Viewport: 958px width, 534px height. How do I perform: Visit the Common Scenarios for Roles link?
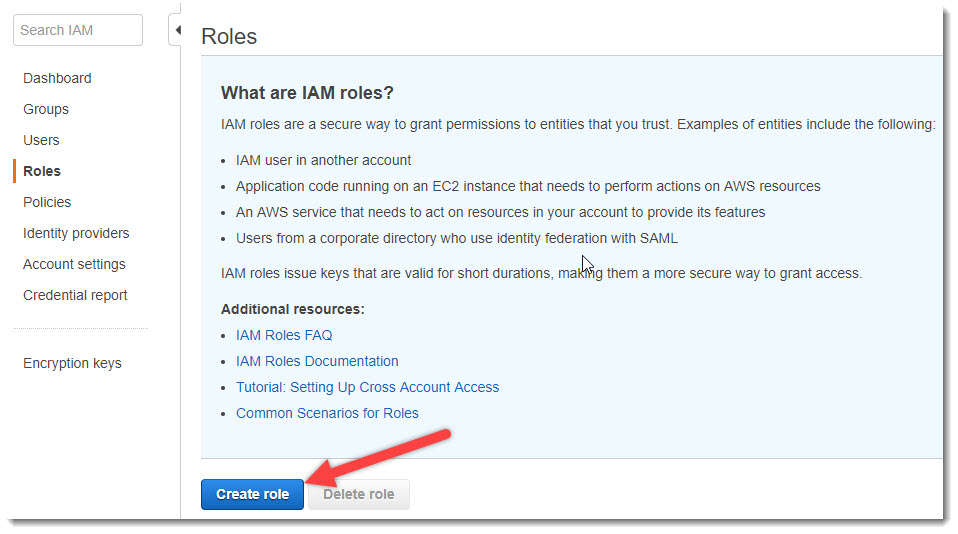[x=327, y=413]
